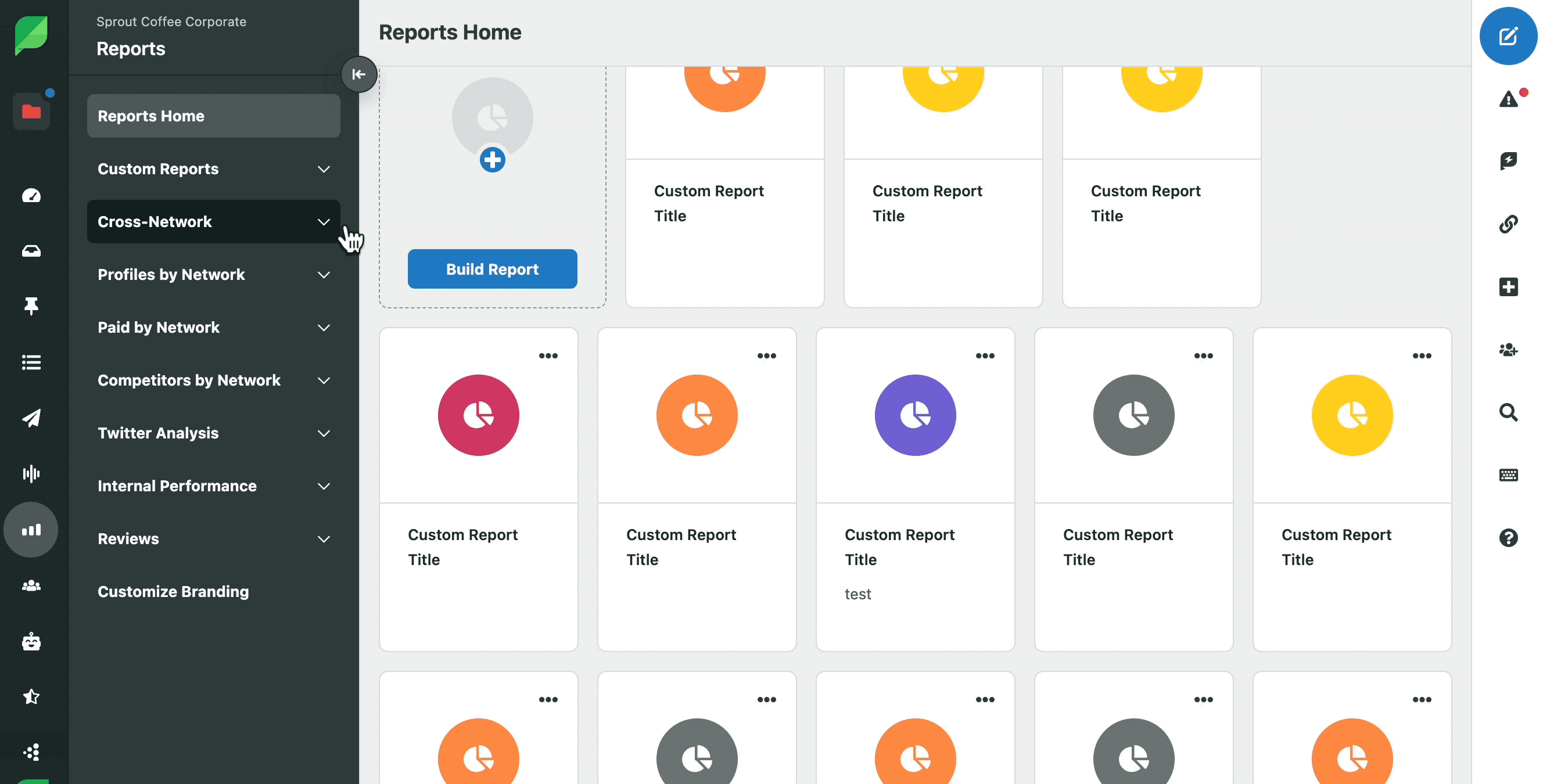Open options menu on purple report card
1543x784 pixels.
coord(985,356)
